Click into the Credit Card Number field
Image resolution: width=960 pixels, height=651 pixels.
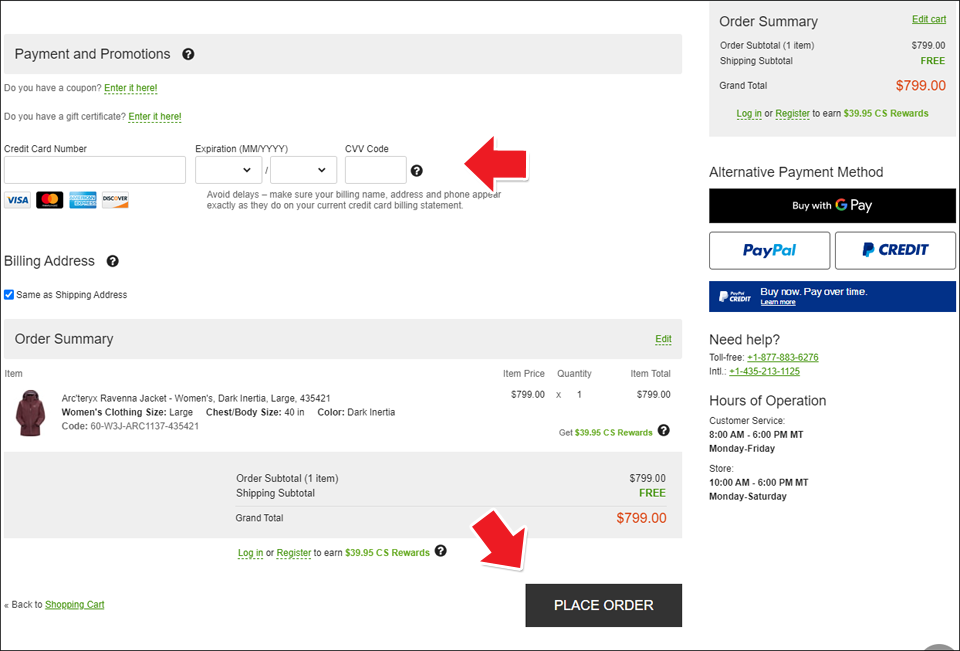(x=95, y=170)
